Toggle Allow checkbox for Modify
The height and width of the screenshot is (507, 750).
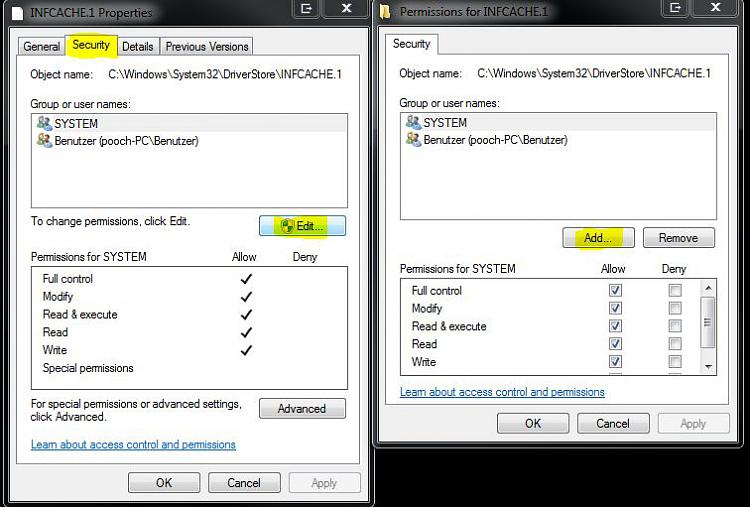click(615, 308)
